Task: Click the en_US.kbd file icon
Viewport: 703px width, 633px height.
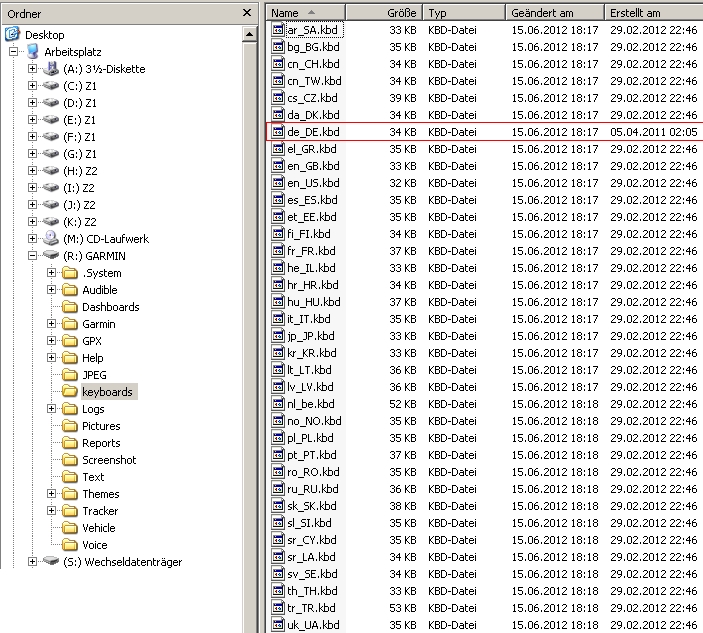Action: [x=279, y=183]
